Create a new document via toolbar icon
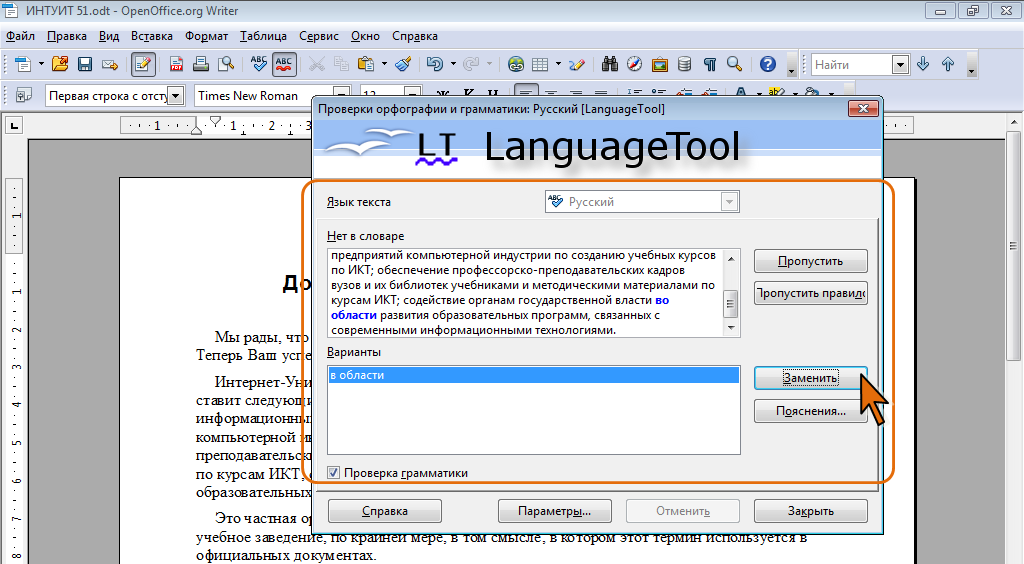 23,64
